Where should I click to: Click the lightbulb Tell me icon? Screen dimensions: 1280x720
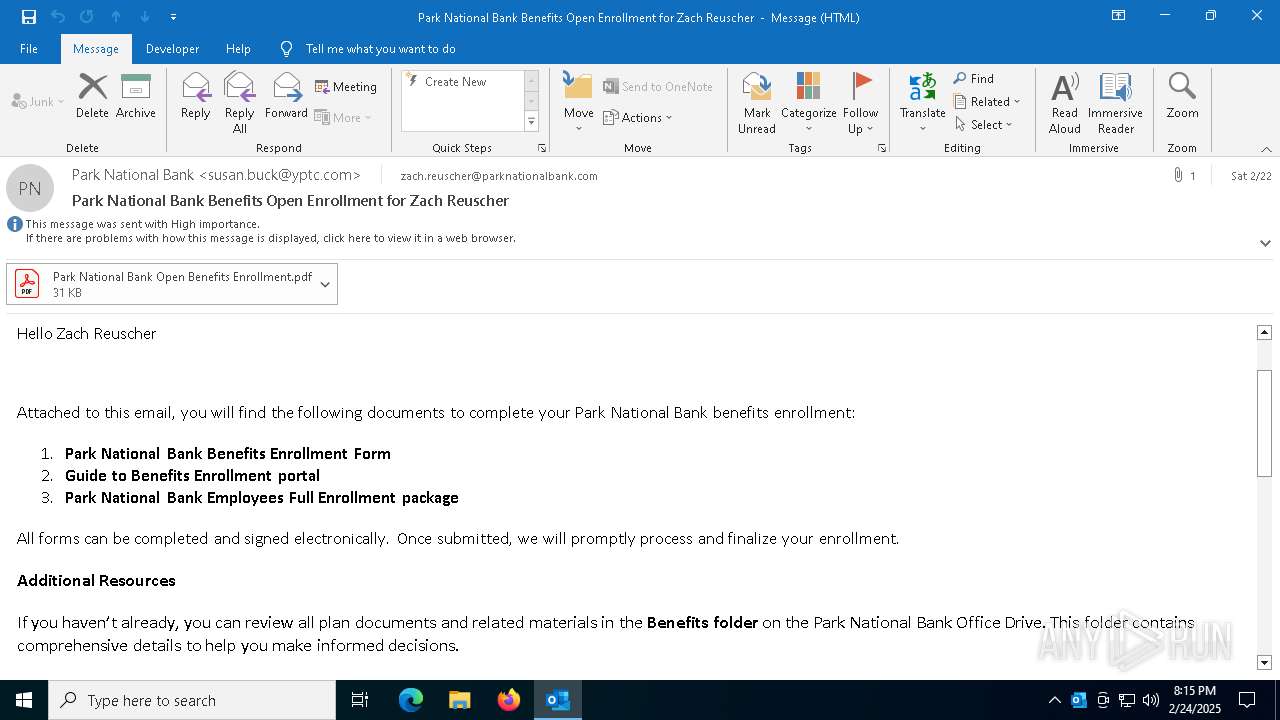(287, 49)
